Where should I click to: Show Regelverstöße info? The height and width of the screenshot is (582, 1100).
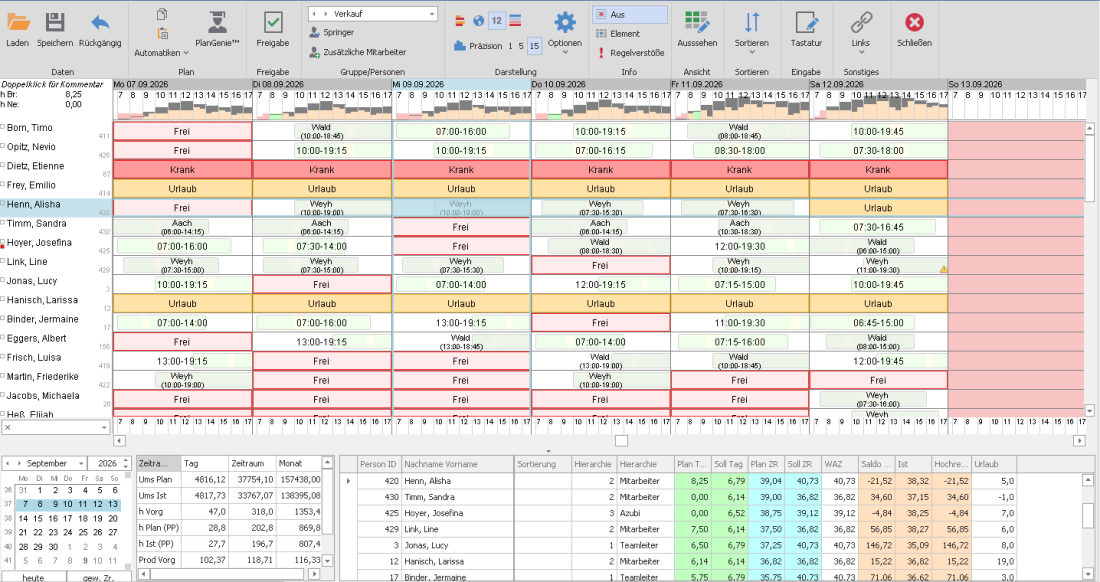[x=629, y=53]
